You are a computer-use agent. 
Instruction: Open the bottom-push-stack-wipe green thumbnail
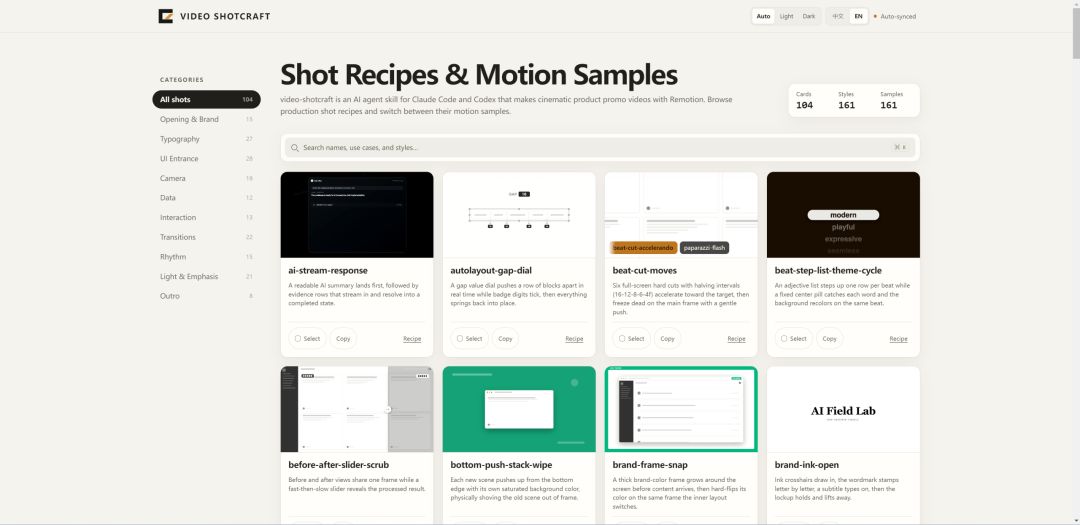click(x=519, y=409)
